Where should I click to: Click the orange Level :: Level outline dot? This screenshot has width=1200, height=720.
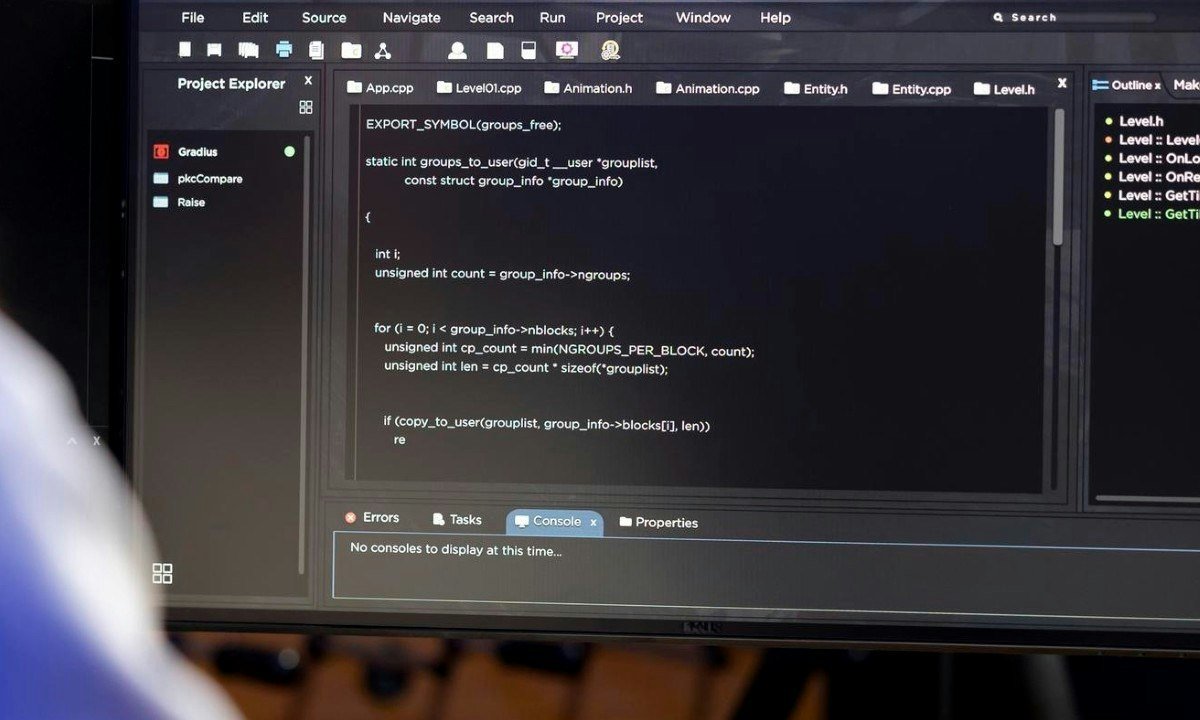pyautogui.click(x=1107, y=139)
